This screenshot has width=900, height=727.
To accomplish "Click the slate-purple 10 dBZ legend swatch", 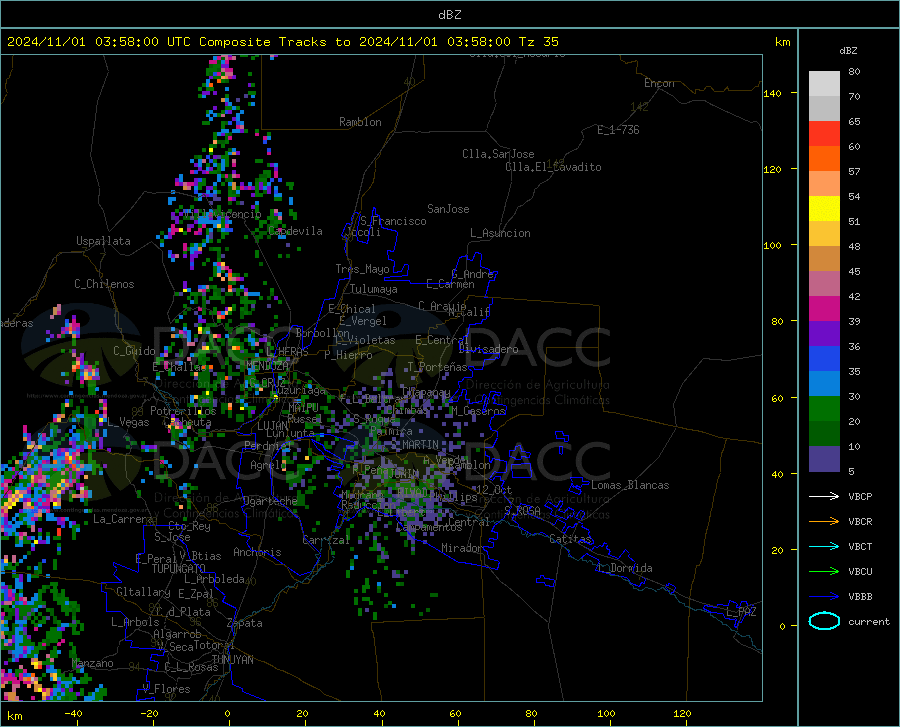I will [824, 458].
